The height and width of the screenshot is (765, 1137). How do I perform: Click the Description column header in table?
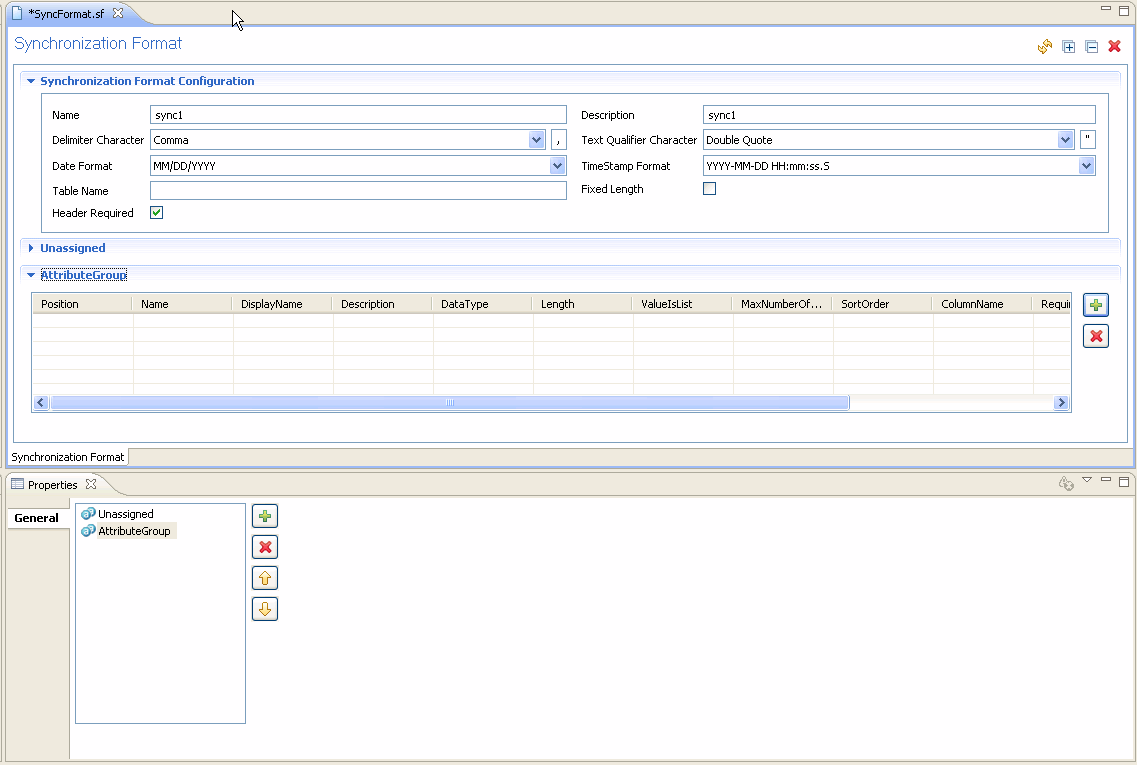[382, 304]
